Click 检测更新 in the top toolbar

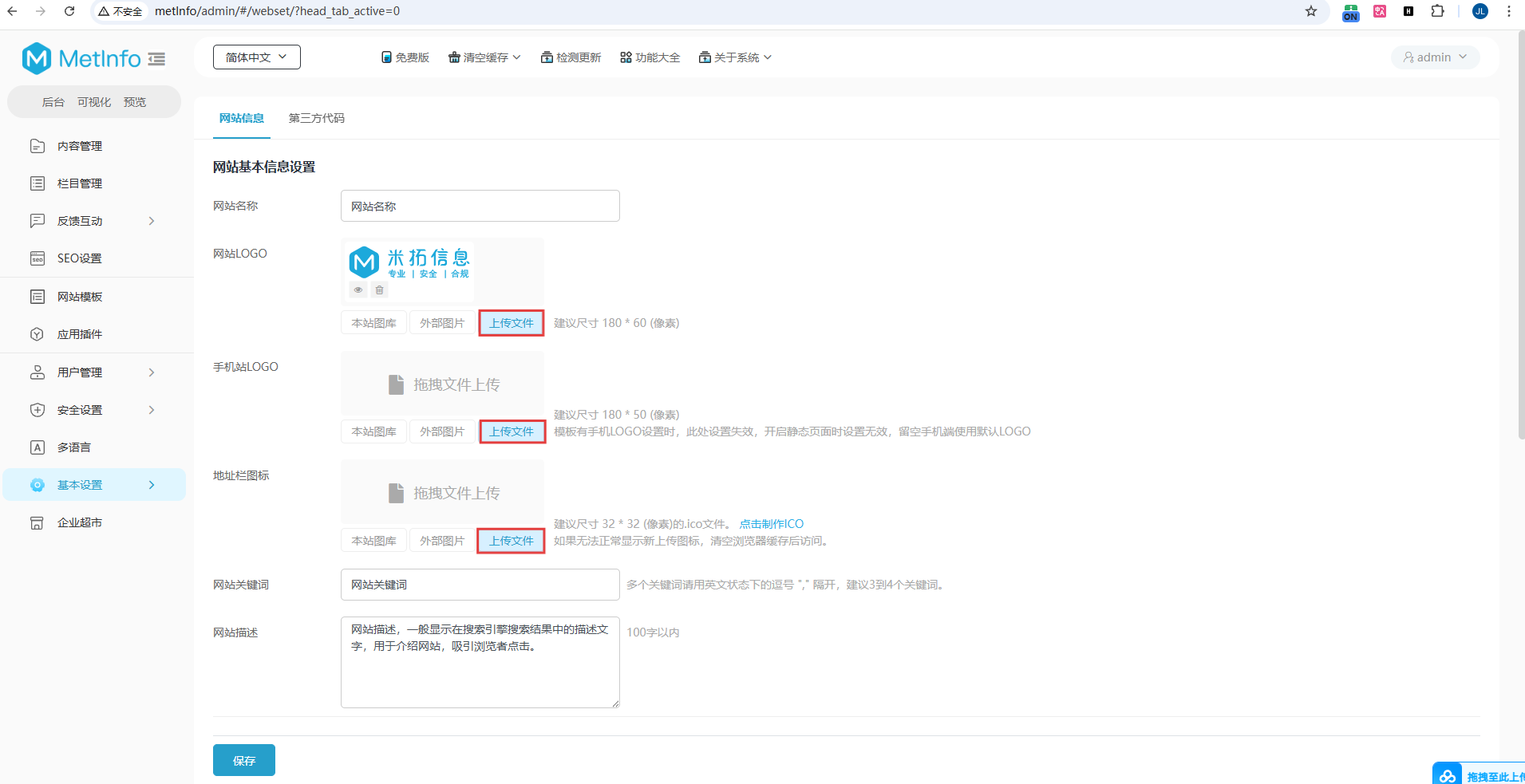point(571,57)
